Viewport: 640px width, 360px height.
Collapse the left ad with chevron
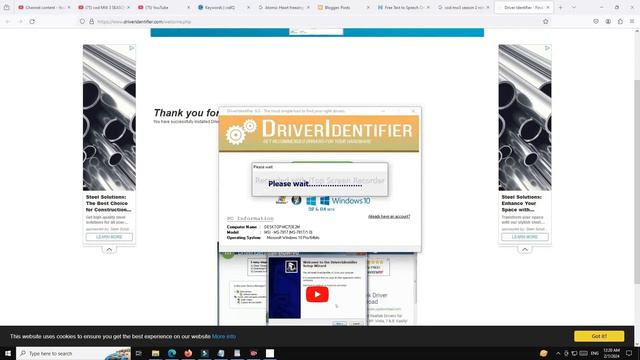coord(109,249)
